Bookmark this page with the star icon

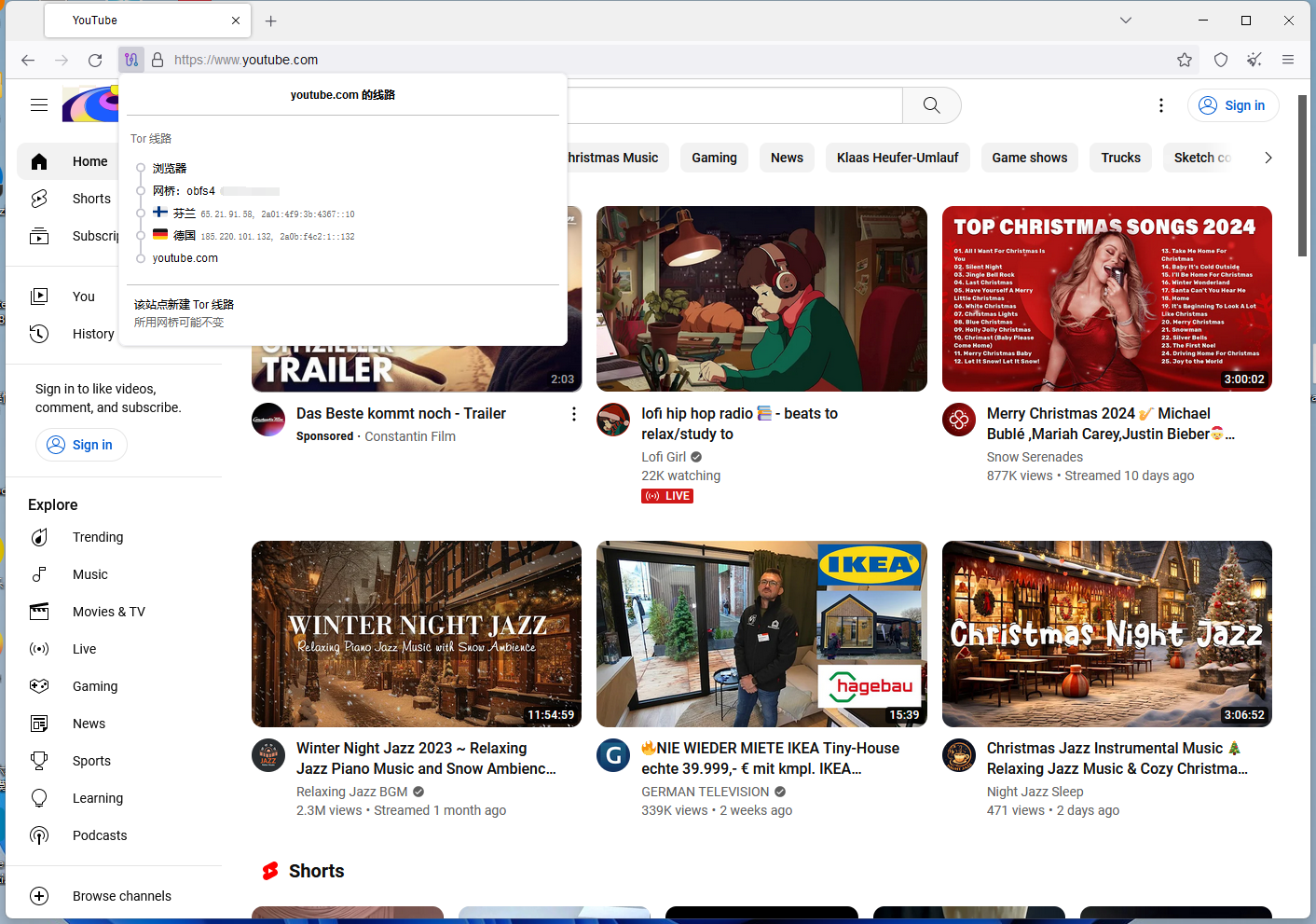pos(1185,60)
